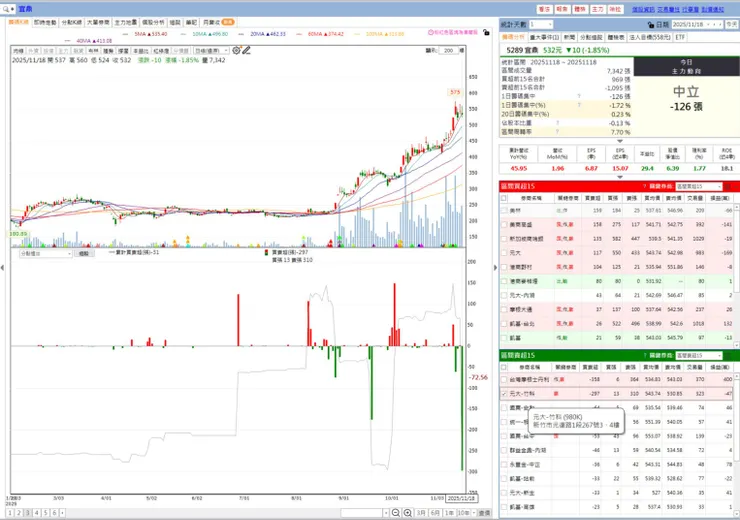Image resolution: width=740 pixels, height=520 pixels.
Task: Expand the triangle below the stats summary
Action: pyautogui.click(x=620, y=141)
